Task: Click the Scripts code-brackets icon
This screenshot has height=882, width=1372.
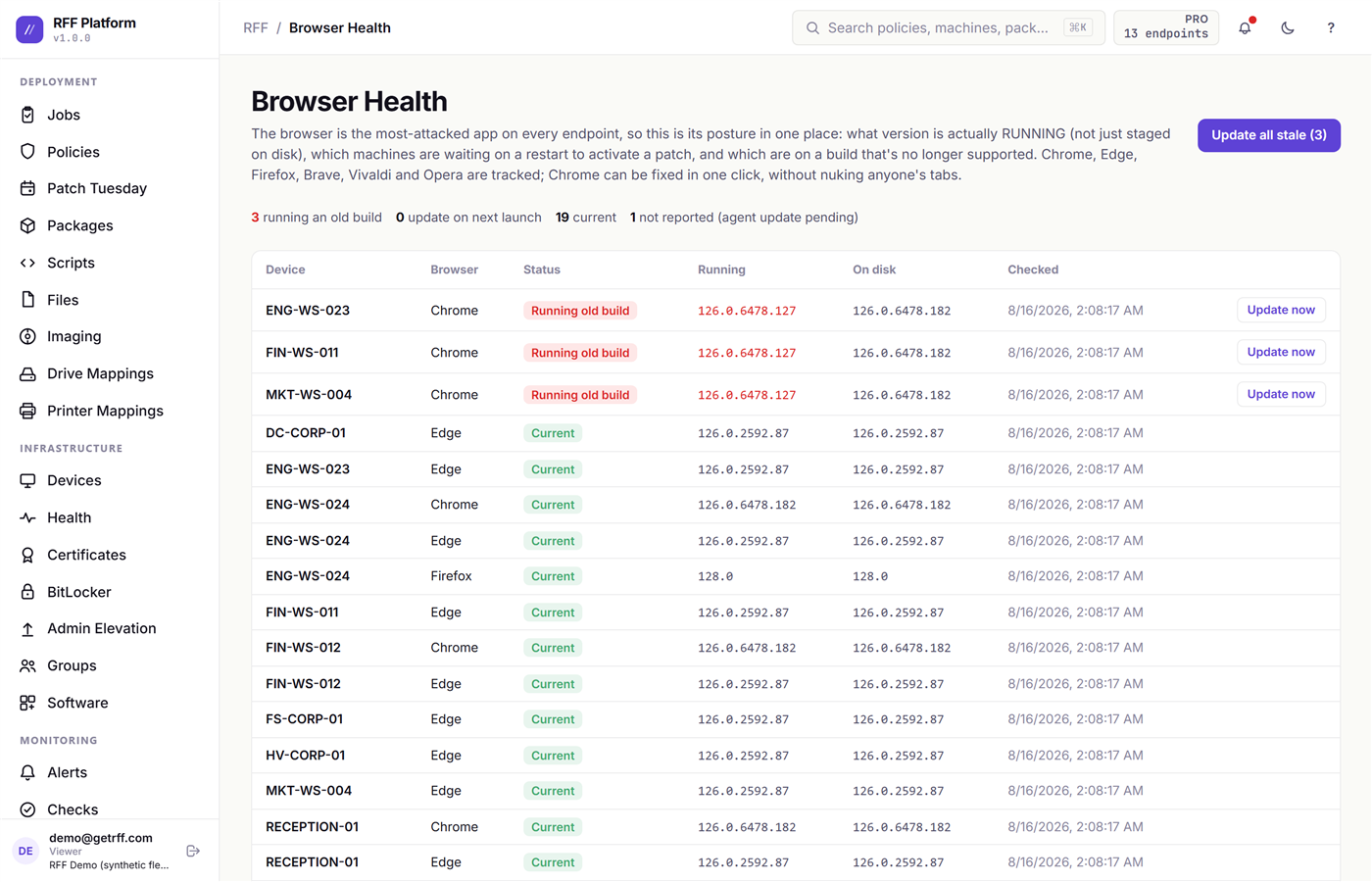Action: click(x=27, y=263)
